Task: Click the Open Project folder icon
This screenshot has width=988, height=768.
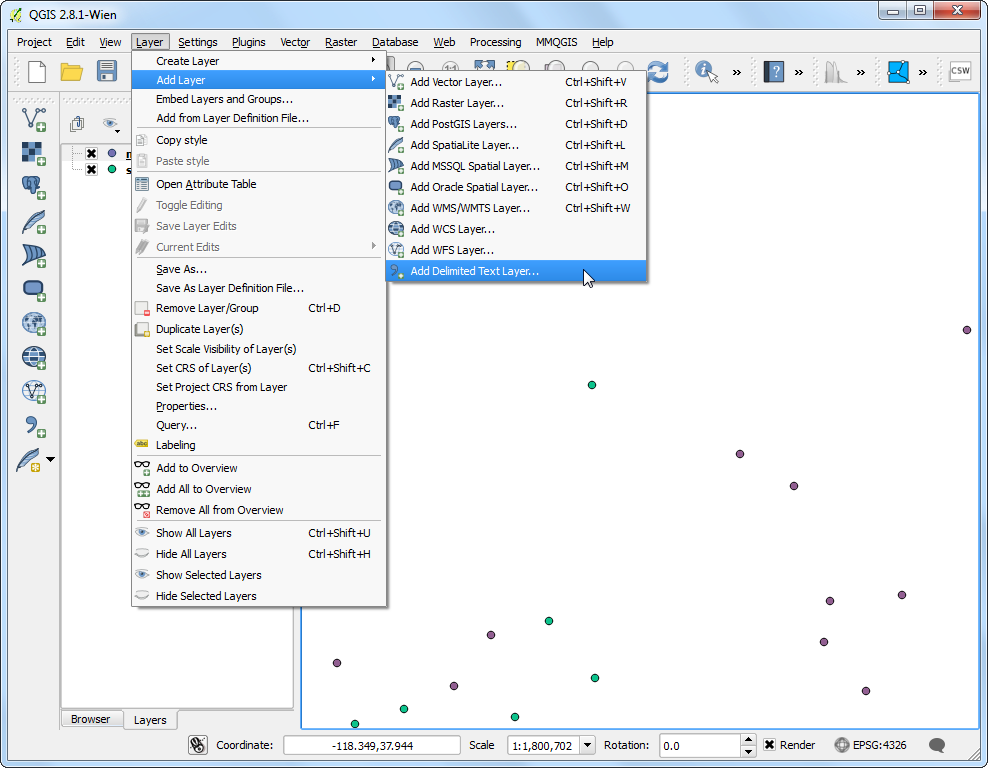Action: coord(72,72)
